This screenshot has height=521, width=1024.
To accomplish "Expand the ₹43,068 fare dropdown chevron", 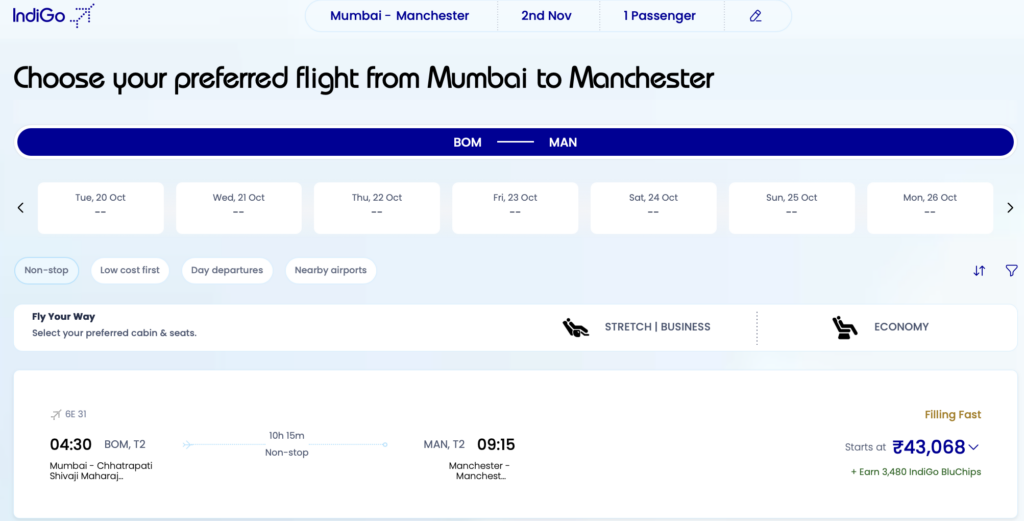I will click(974, 447).
